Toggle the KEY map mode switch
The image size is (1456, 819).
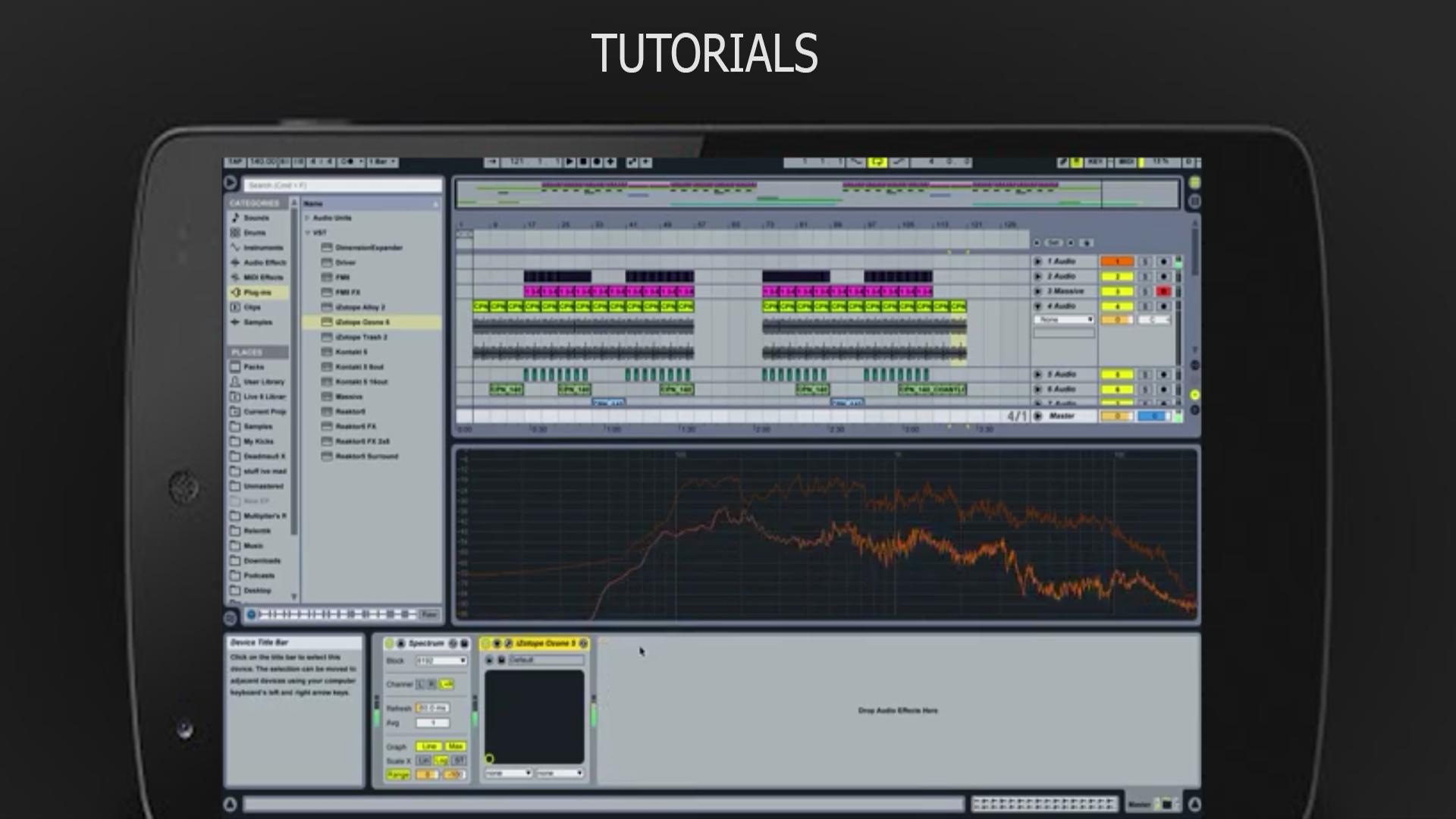1096,162
